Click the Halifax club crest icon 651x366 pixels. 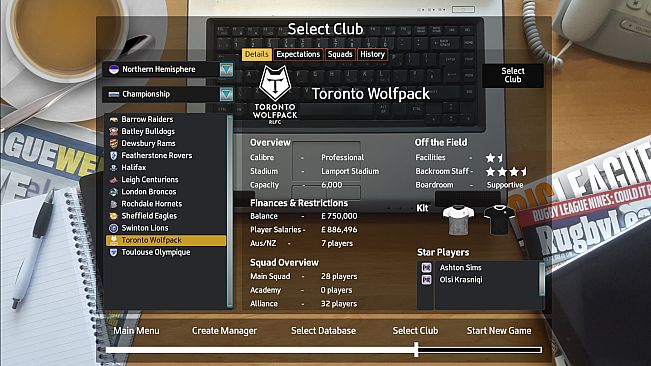click(x=113, y=168)
